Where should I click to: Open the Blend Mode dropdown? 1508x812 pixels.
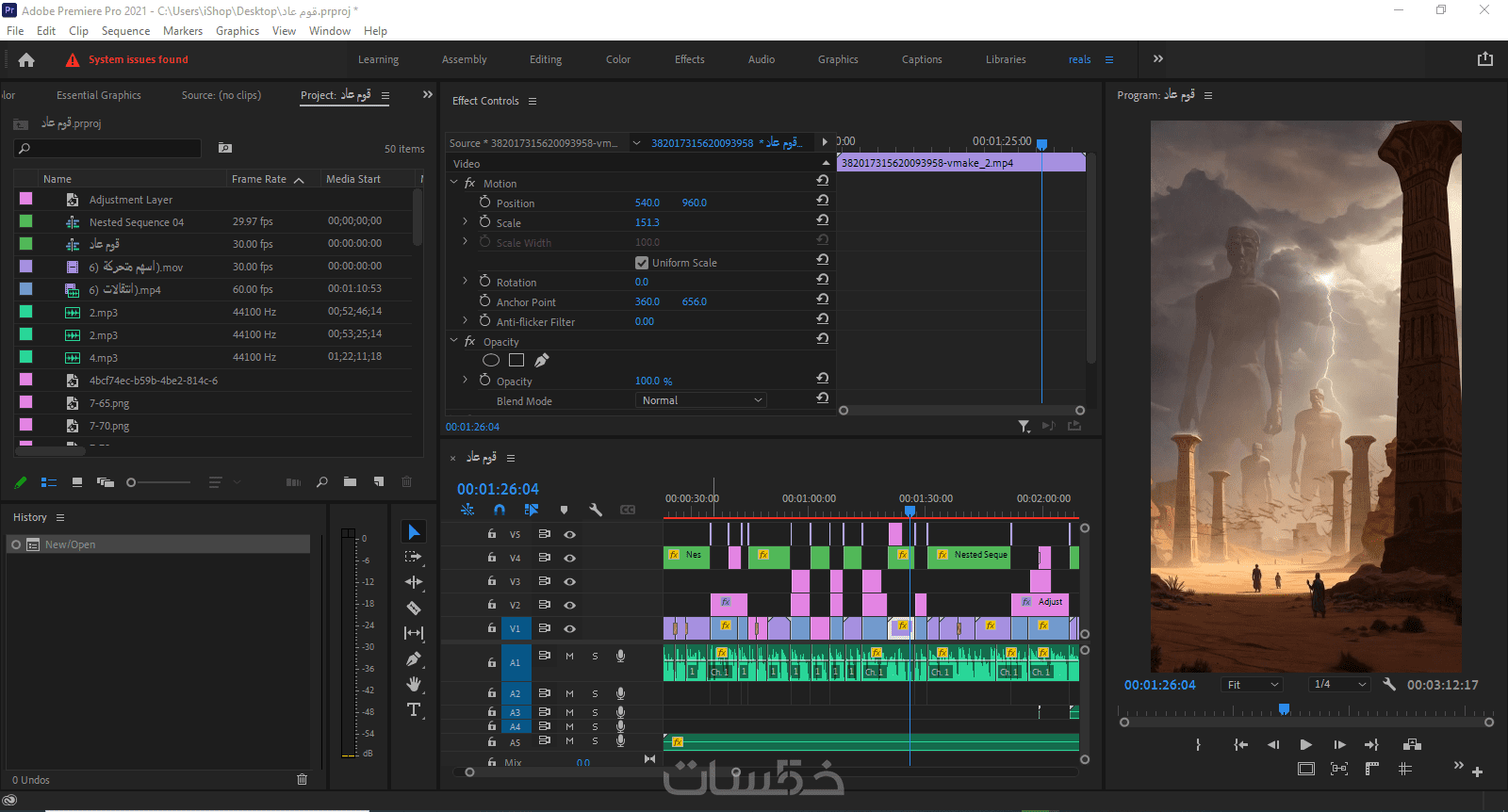click(x=701, y=400)
